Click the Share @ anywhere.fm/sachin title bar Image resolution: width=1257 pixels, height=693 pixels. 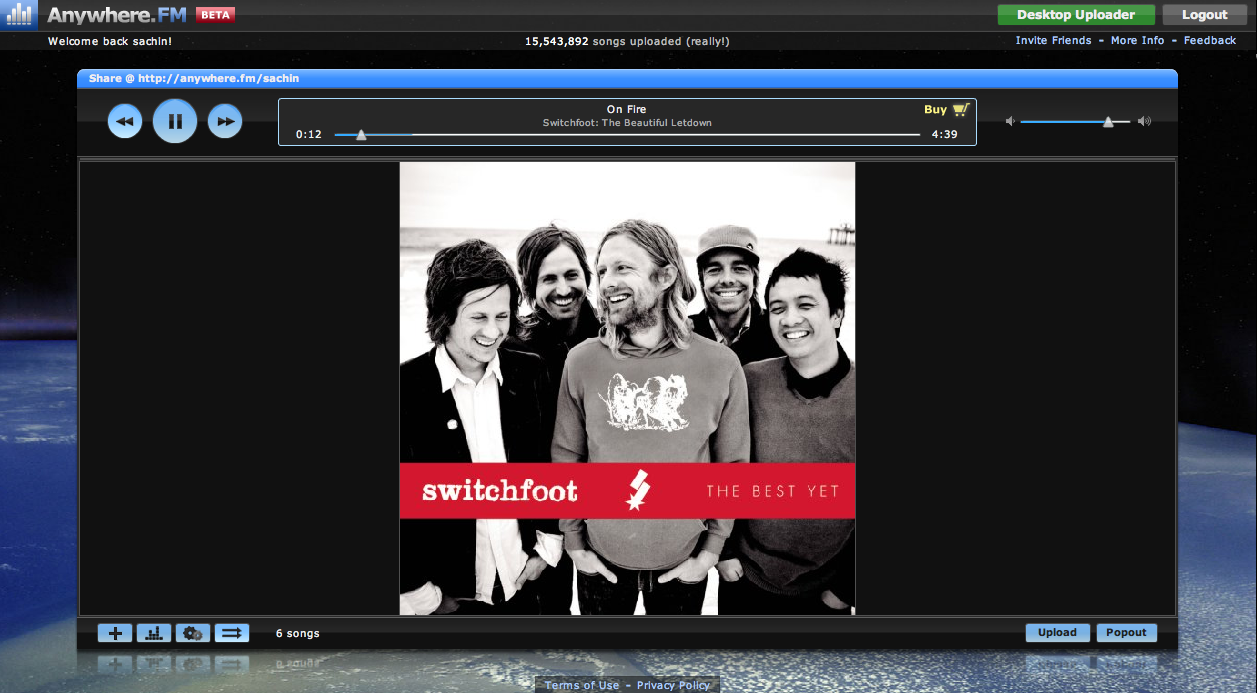tap(627, 78)
